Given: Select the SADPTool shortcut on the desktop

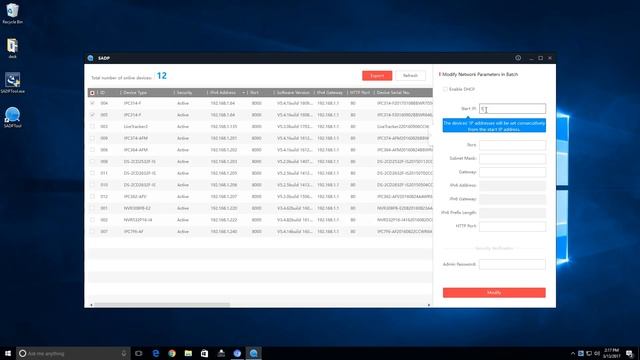Looking at the screenshot, I should coord(12,118).
